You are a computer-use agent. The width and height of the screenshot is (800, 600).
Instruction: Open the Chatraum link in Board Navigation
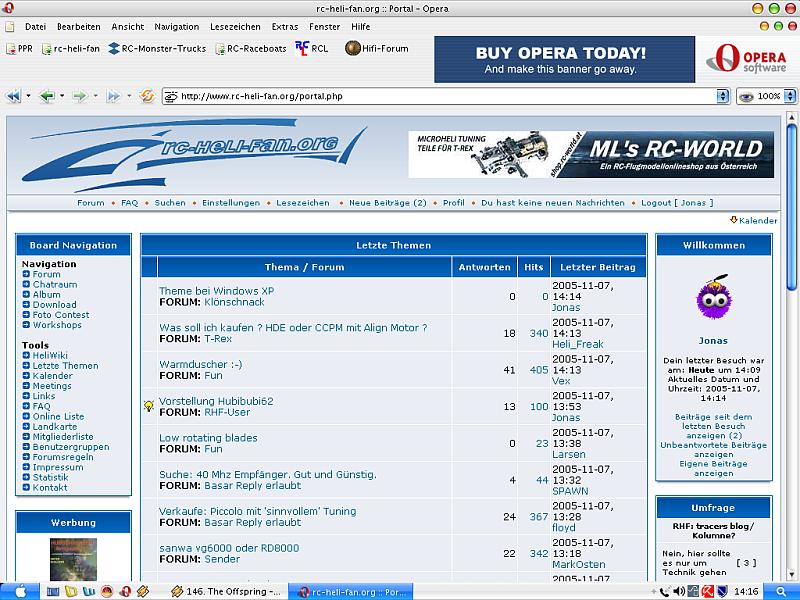55,284
